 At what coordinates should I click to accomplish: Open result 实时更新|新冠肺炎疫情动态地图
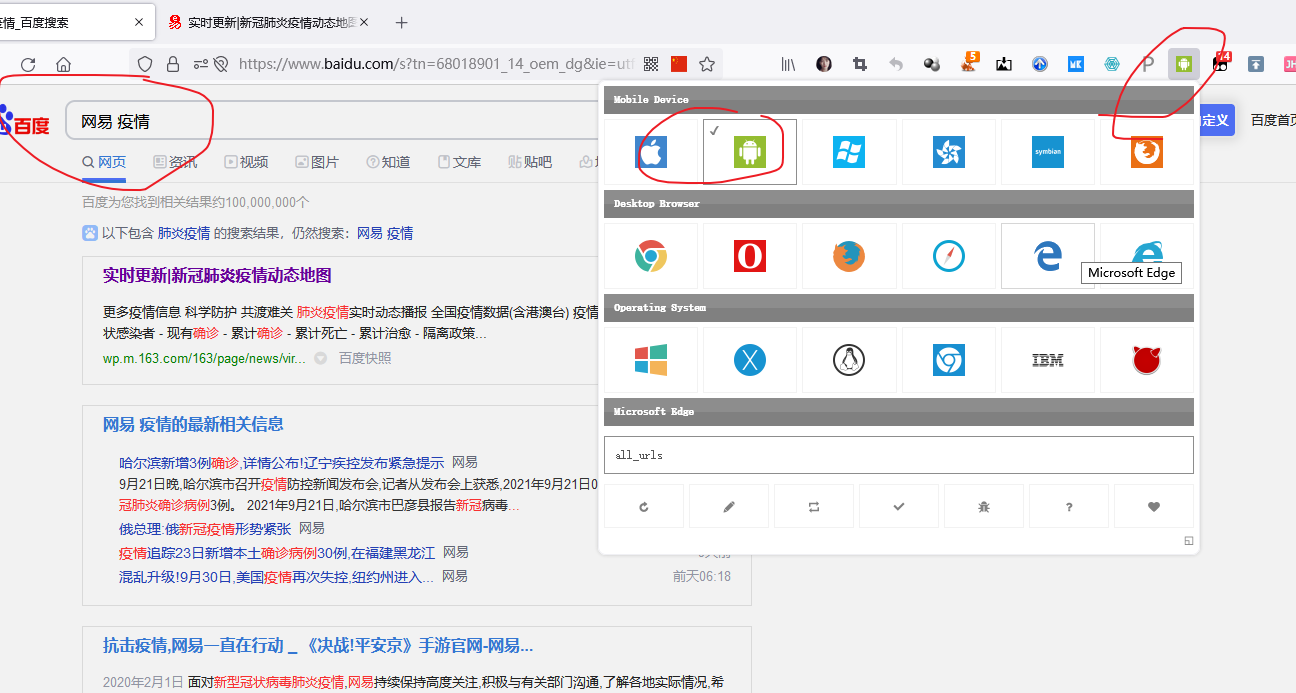tap(217, 275)
